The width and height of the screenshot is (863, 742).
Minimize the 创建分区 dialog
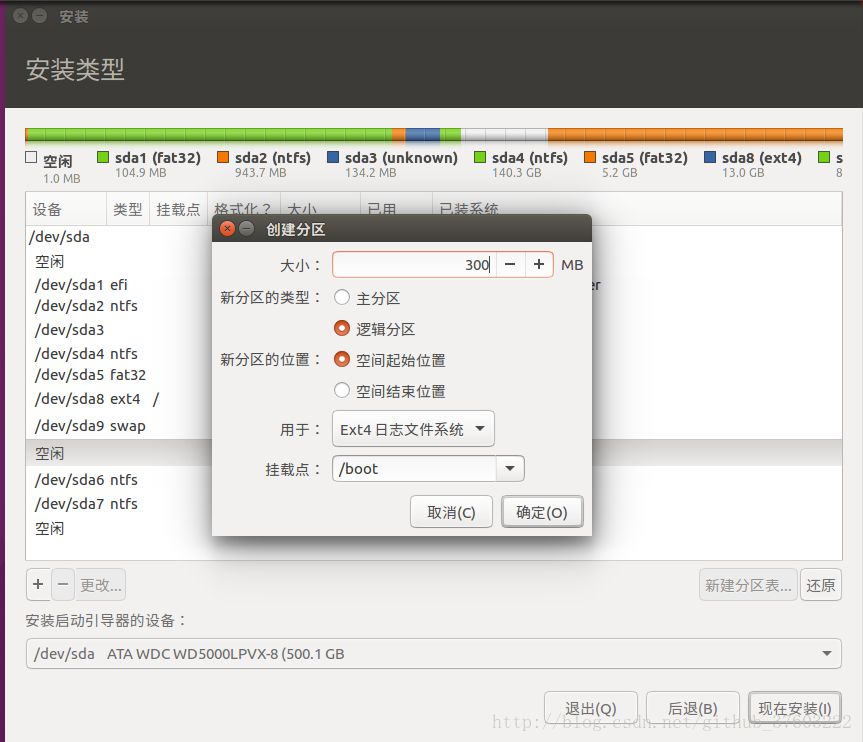pyautogui.click(x=247, y=228)
